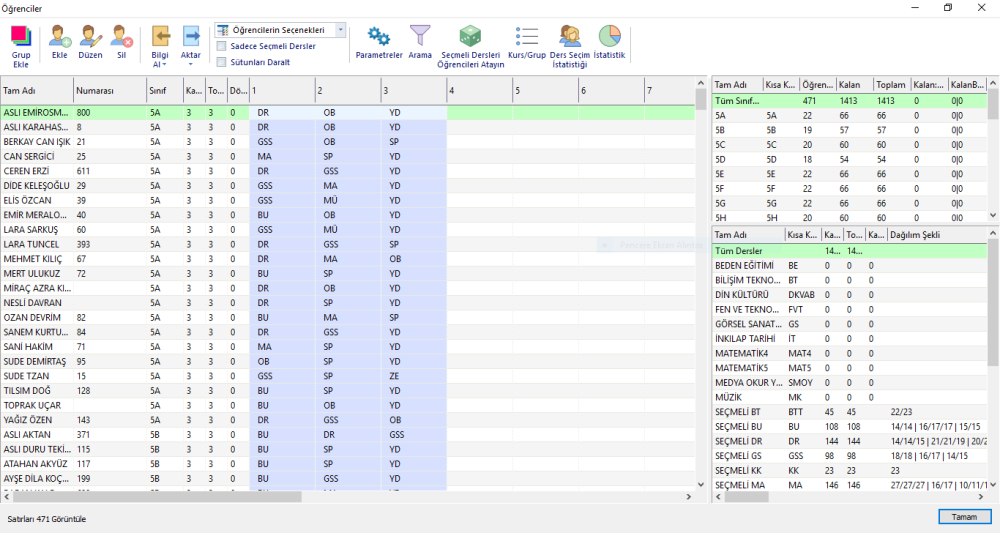Show İstatistik pie chart

coord(609,38)
